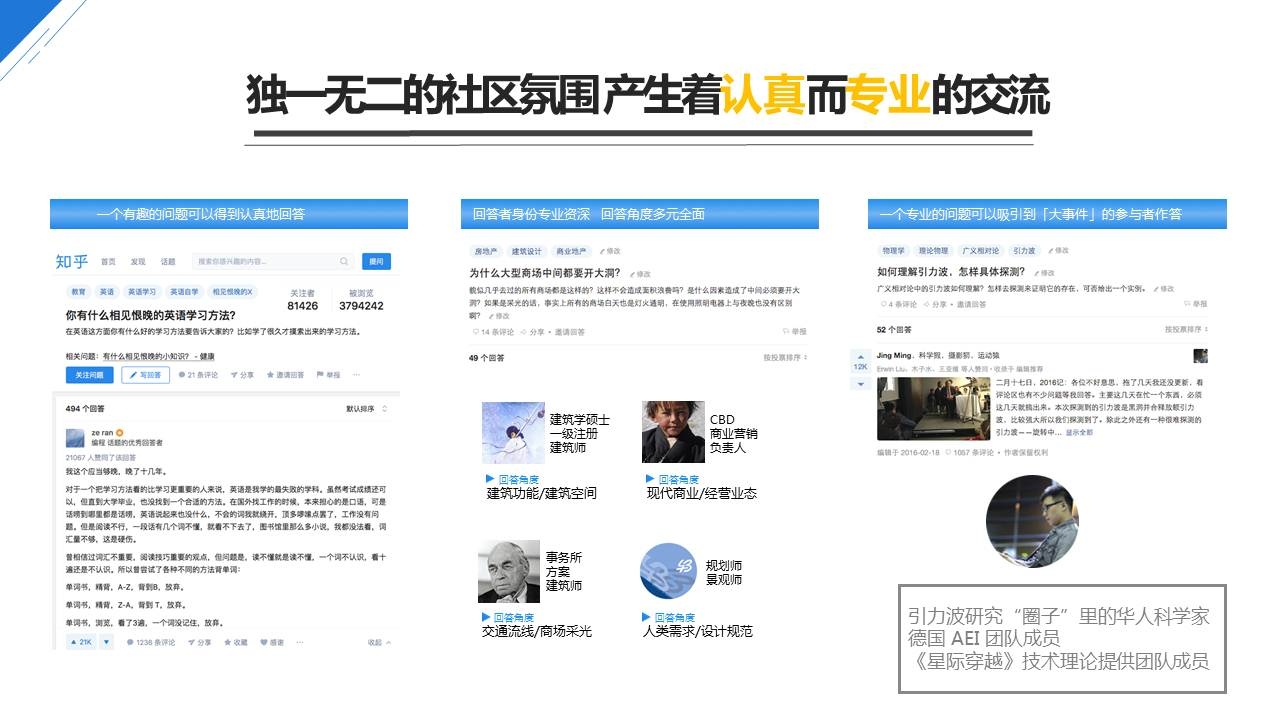Collapse answer using 收起 at bottom
This screenshot has height=720, width=1280.
[378, 642]
